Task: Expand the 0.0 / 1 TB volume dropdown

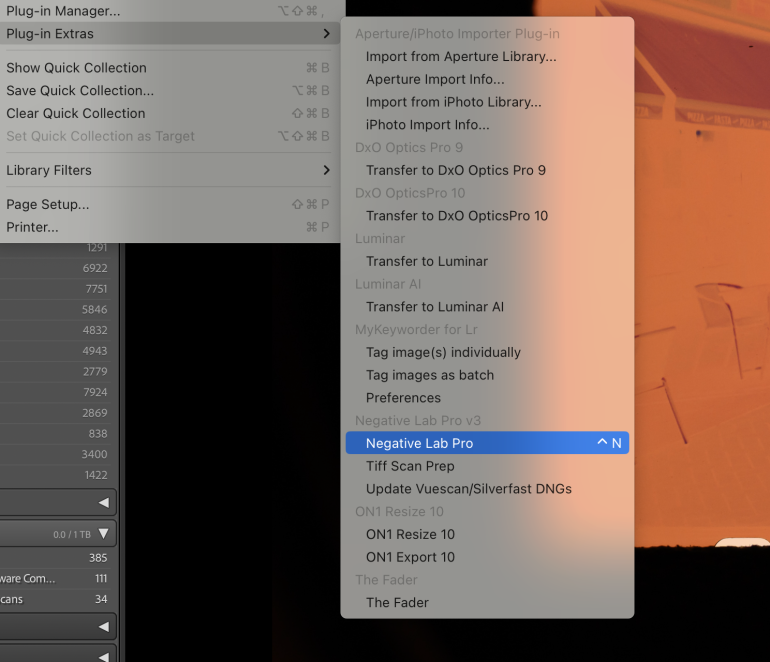Action: pos(104,534)
